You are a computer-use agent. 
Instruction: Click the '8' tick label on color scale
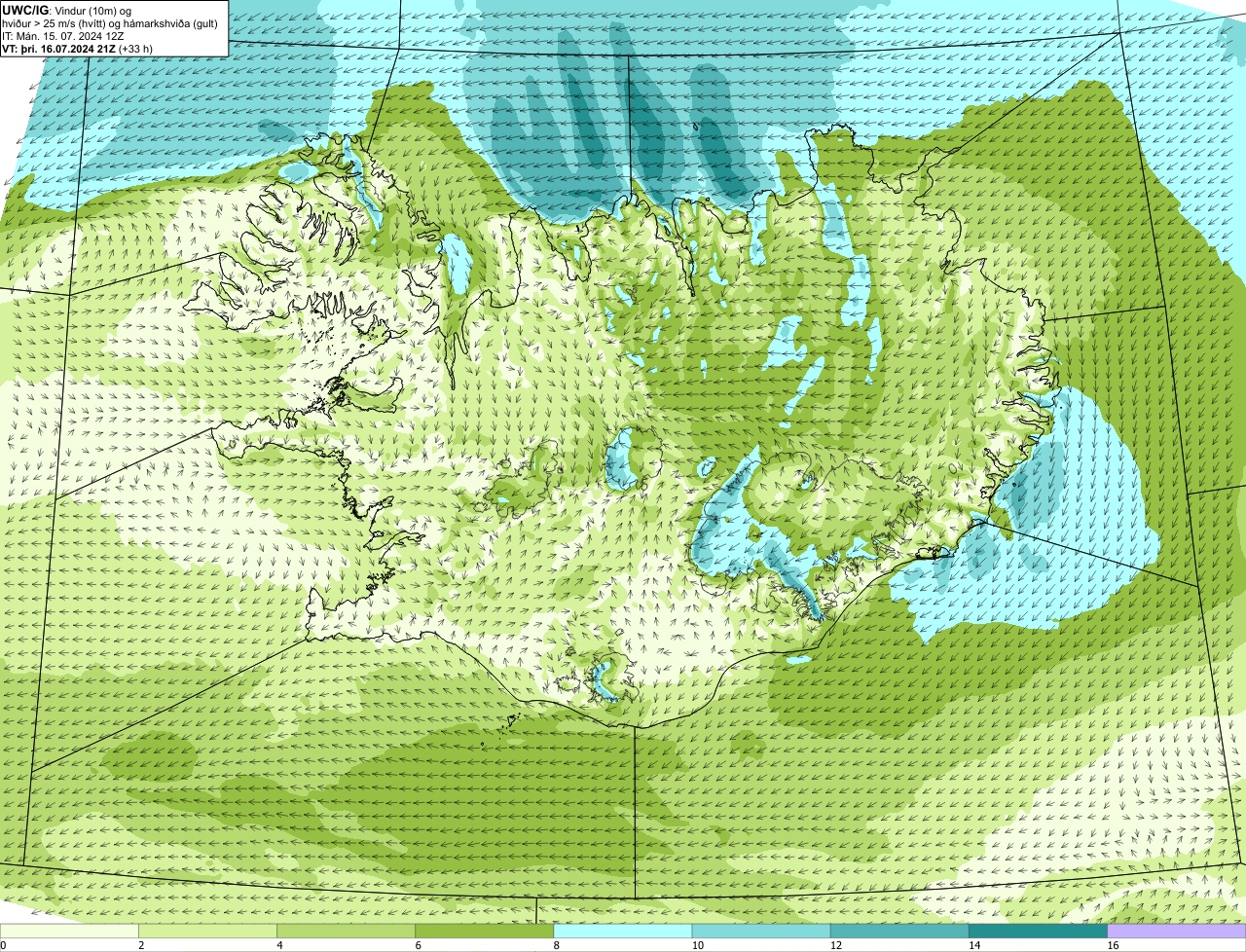(x=556, y=945)
